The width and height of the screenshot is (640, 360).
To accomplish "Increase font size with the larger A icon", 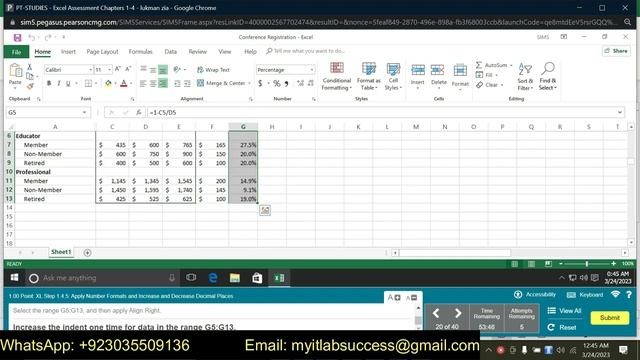I will click(118, 69).
